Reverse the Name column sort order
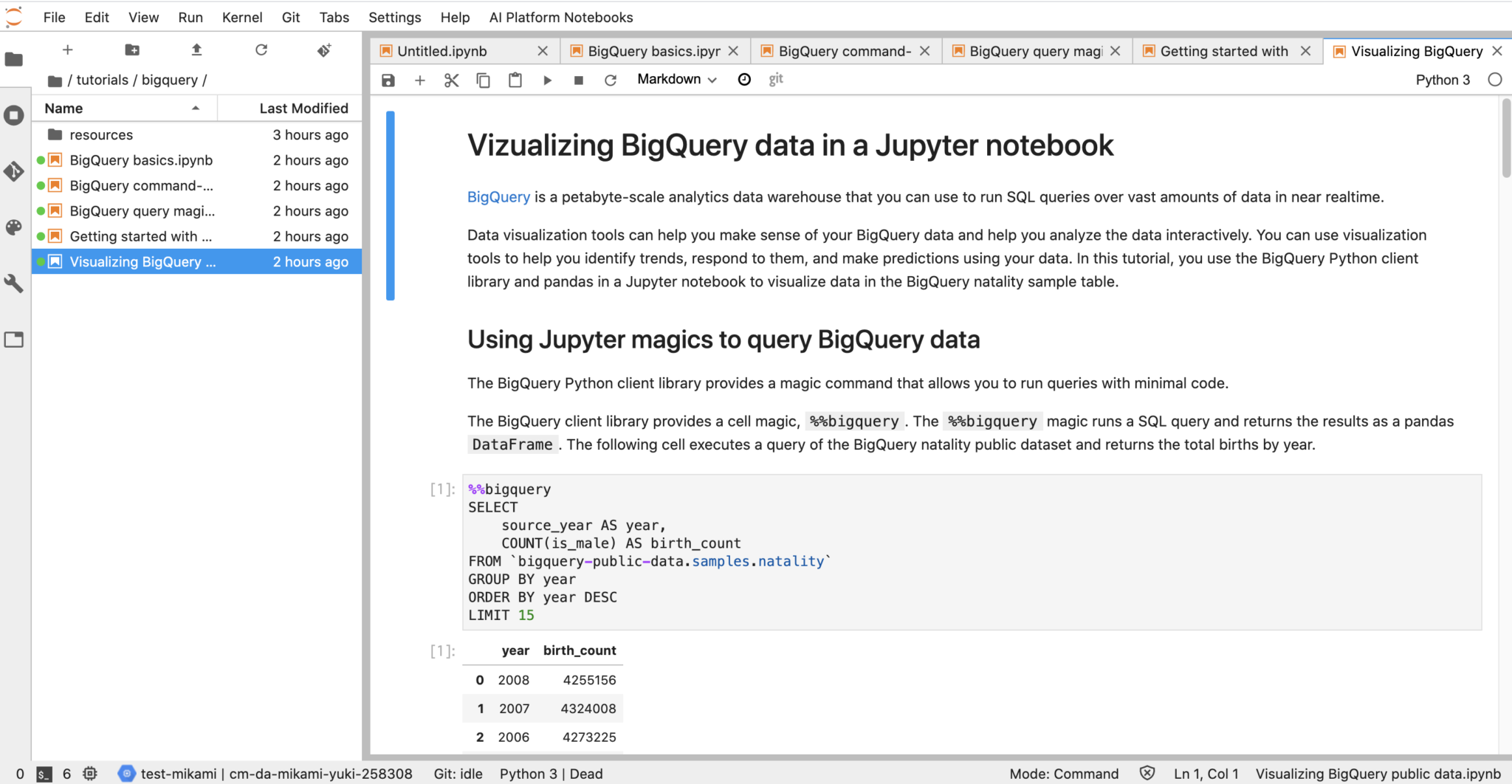Viewport: 1512px width, 784px height. 63,108
